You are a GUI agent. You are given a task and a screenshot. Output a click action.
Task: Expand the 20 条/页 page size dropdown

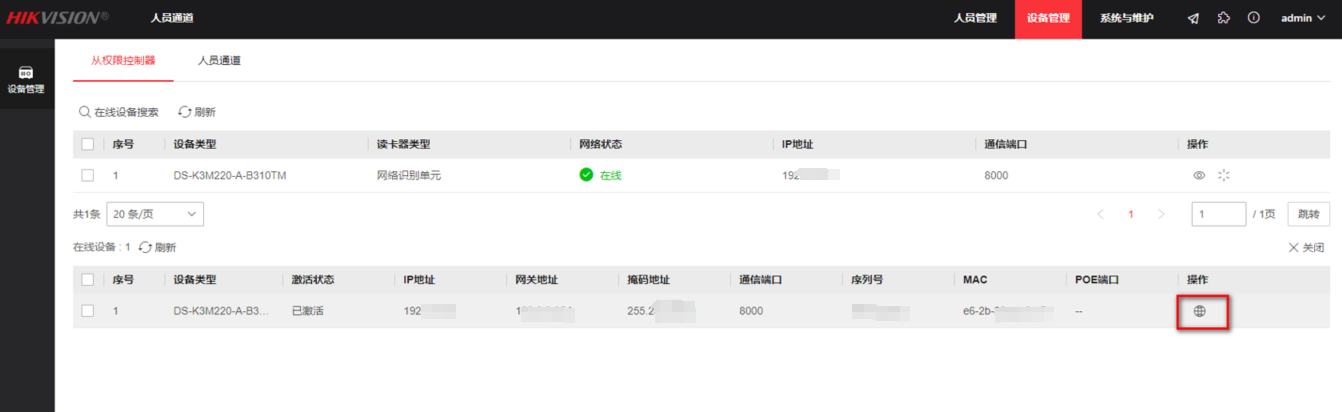click(x=155, y=214)
